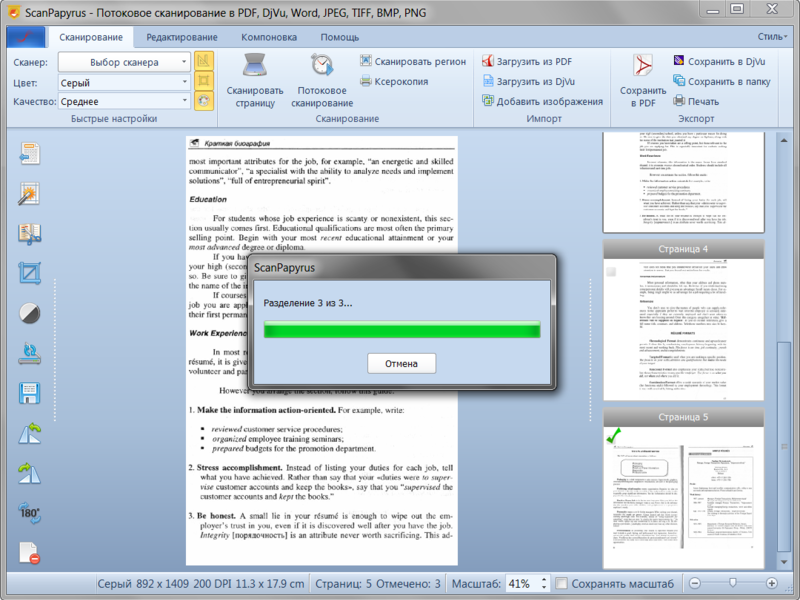Click the 'Разделение 3 из 3...' dialog text
Viewport: 800px width, 600px height.
[x=308, y=303]
